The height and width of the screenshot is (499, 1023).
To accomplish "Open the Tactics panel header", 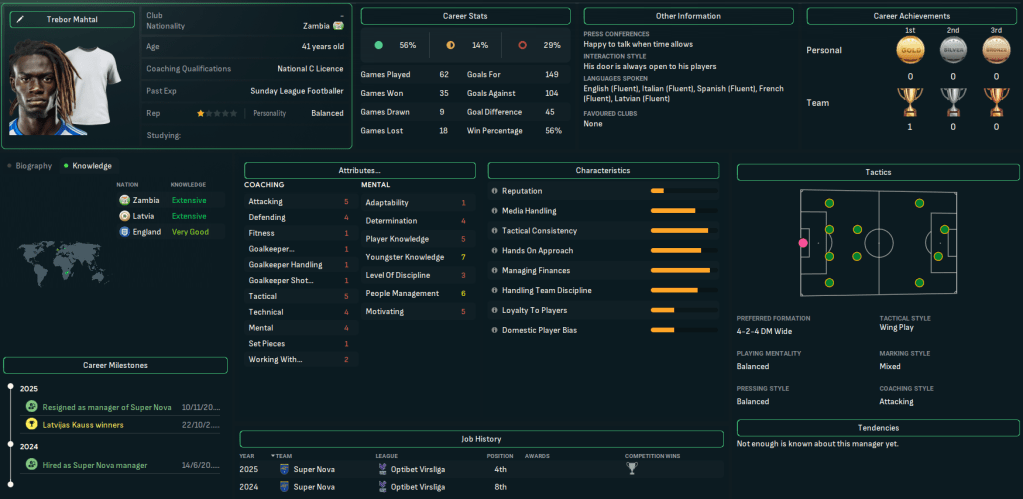I will (878, 172).
